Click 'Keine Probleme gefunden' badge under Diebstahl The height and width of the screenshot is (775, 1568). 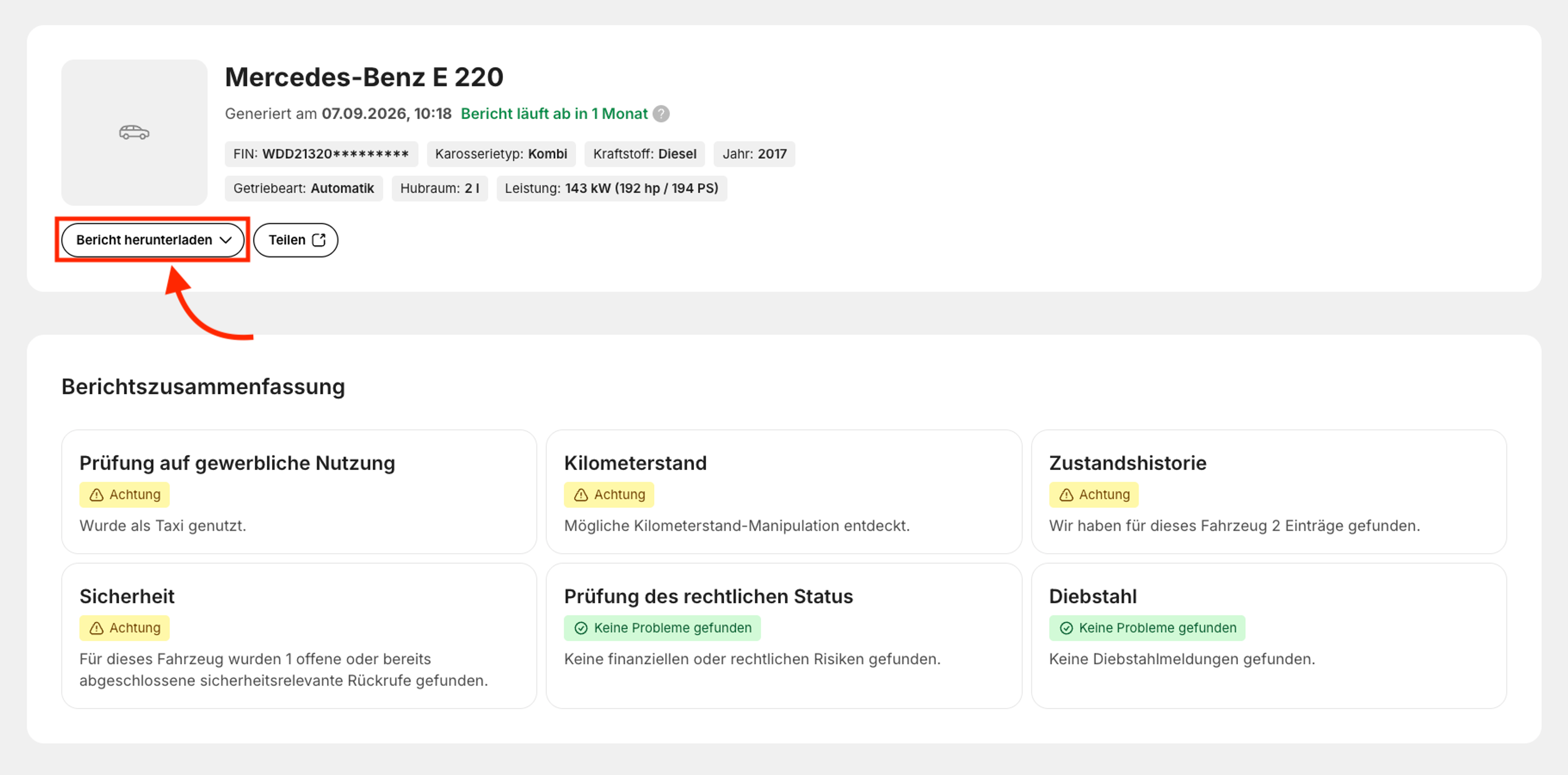point(1147,628)
